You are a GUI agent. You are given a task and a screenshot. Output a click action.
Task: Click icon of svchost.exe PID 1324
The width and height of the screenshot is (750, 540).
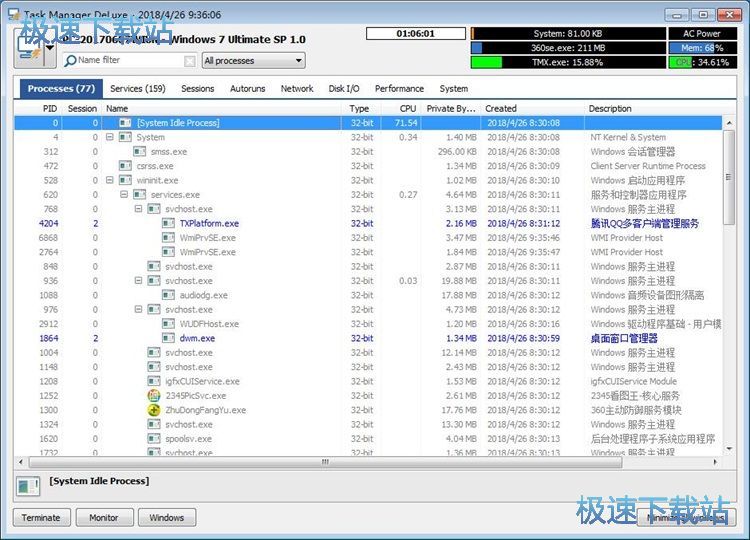click(154, 424)
